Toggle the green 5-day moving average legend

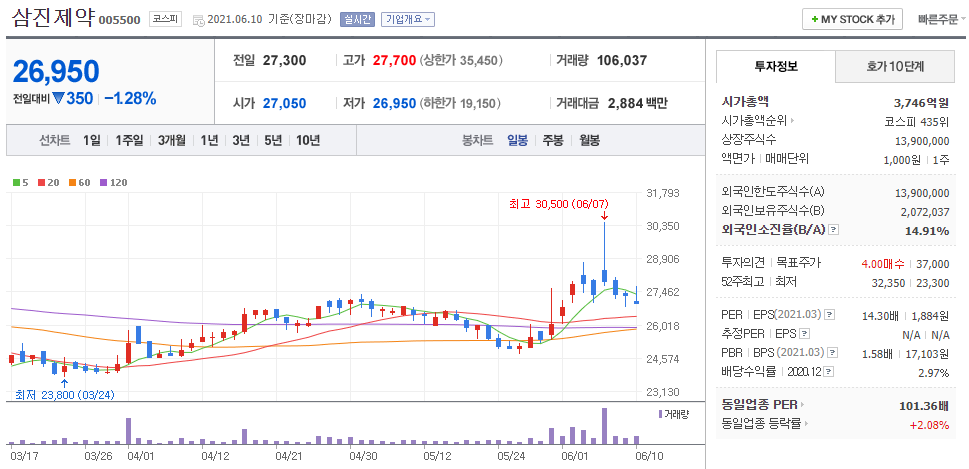click(x=15, y=182)
